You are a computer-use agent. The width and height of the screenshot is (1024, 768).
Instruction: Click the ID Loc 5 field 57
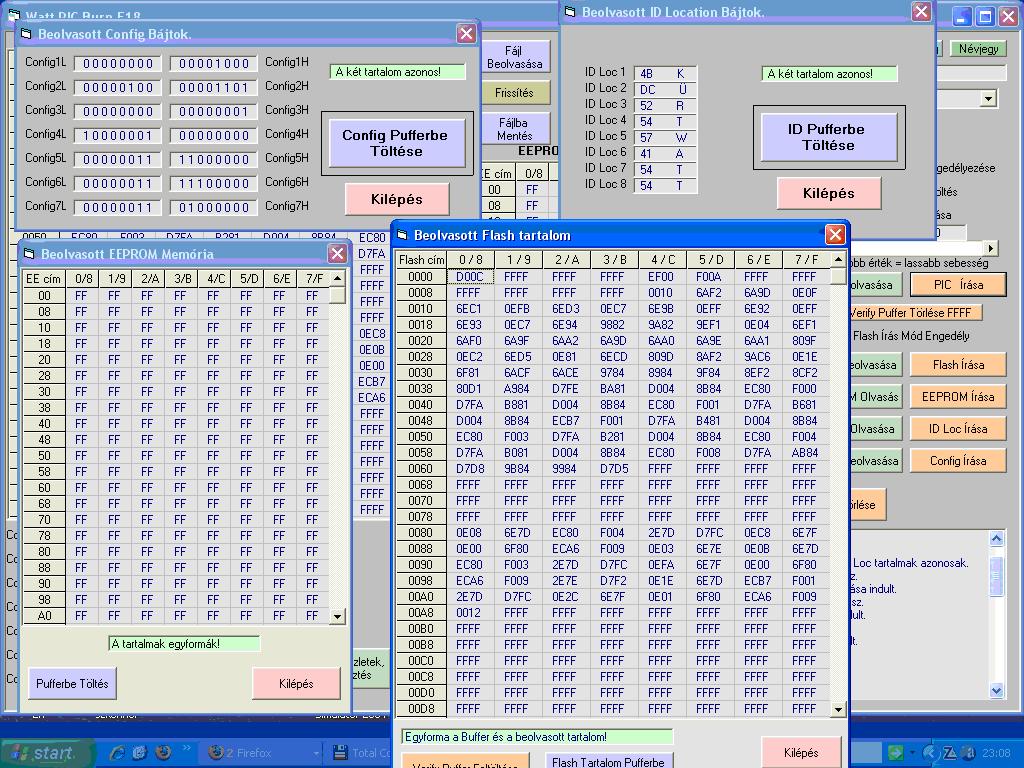click(665, 138)
